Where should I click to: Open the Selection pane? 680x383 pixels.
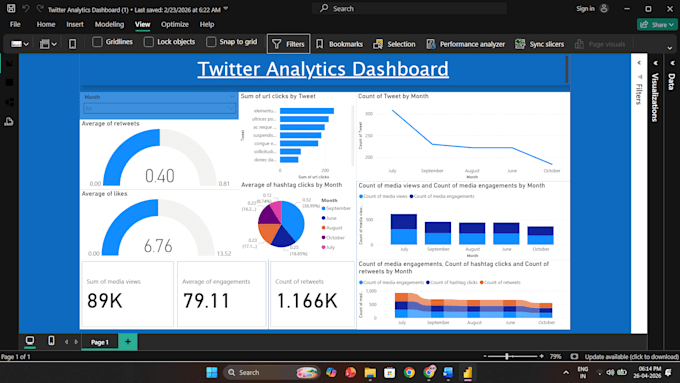click(x=394, y=44)
